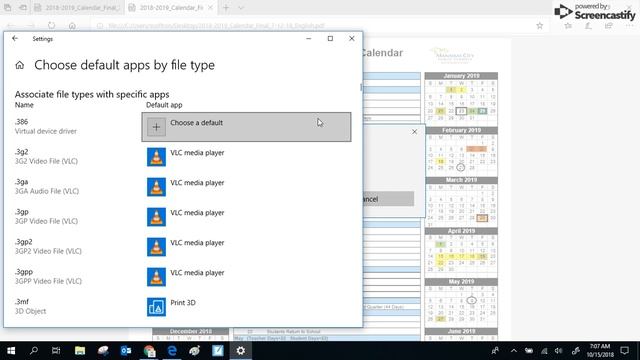Open Windows Start menu

[11, 351]
